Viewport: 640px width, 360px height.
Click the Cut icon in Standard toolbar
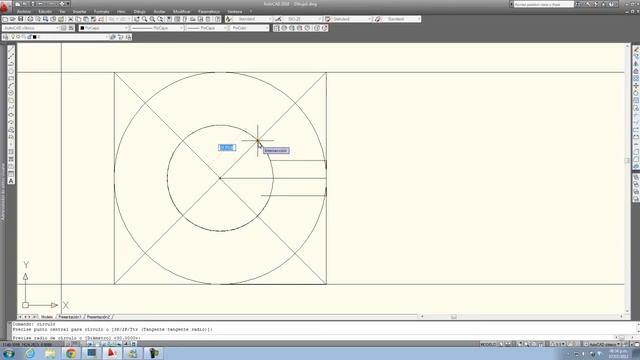tap(71, 19)
